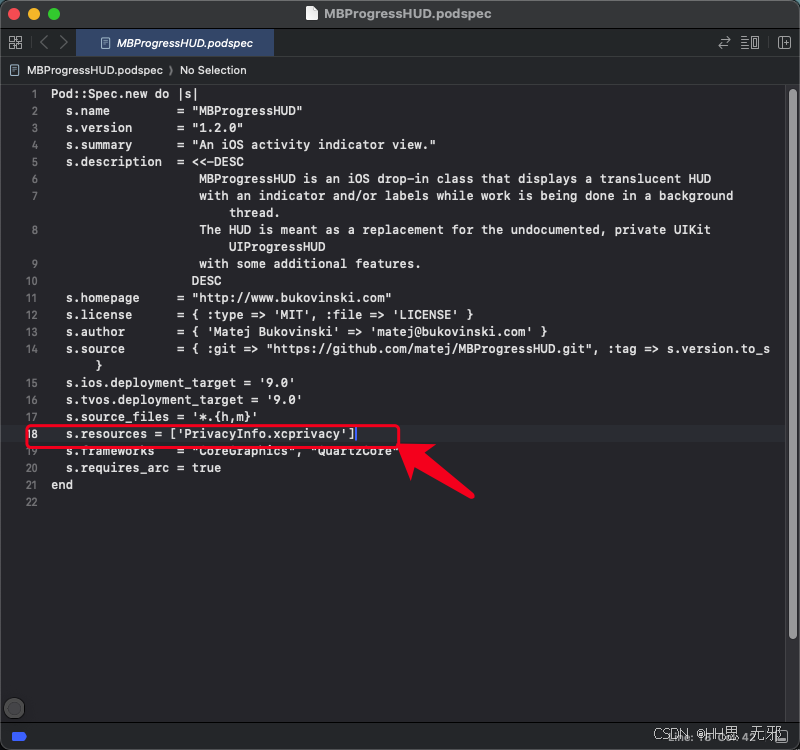The image size is (800, 750).
Task: Click the s.name "MBProgressHUD" line
Action: click(184, 111)
